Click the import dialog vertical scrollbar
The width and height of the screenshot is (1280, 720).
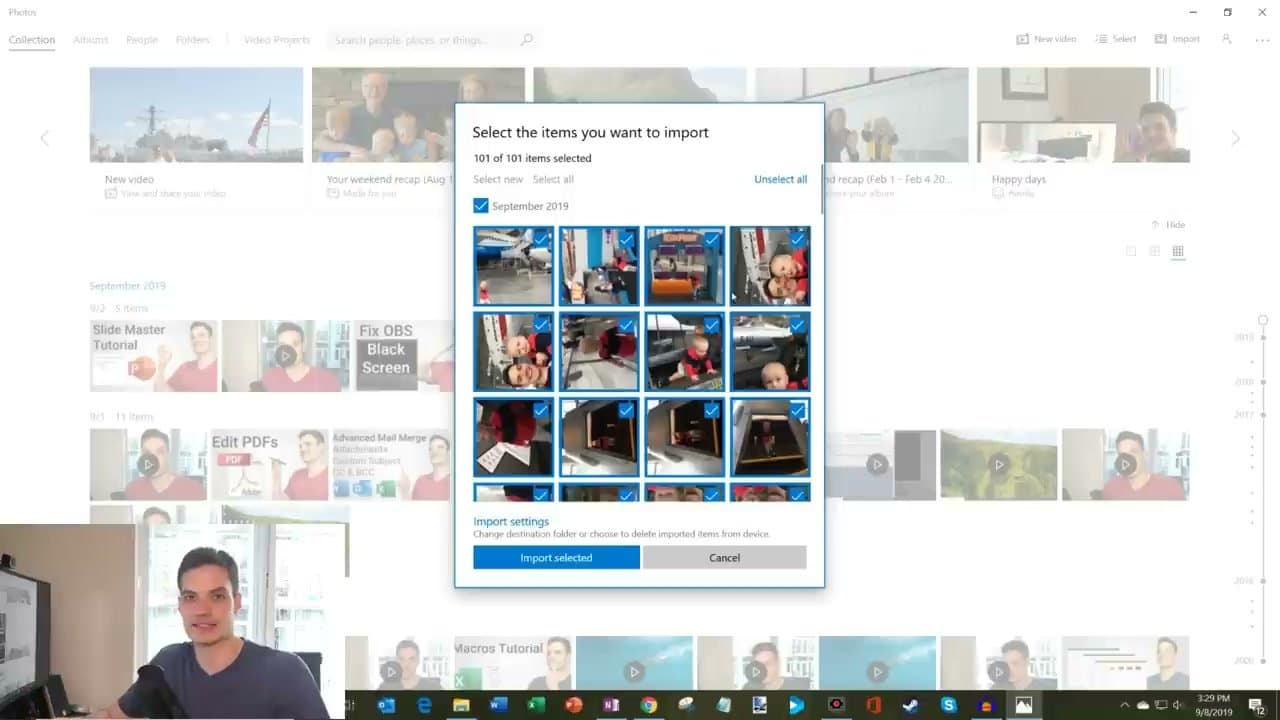click(822, 190)
